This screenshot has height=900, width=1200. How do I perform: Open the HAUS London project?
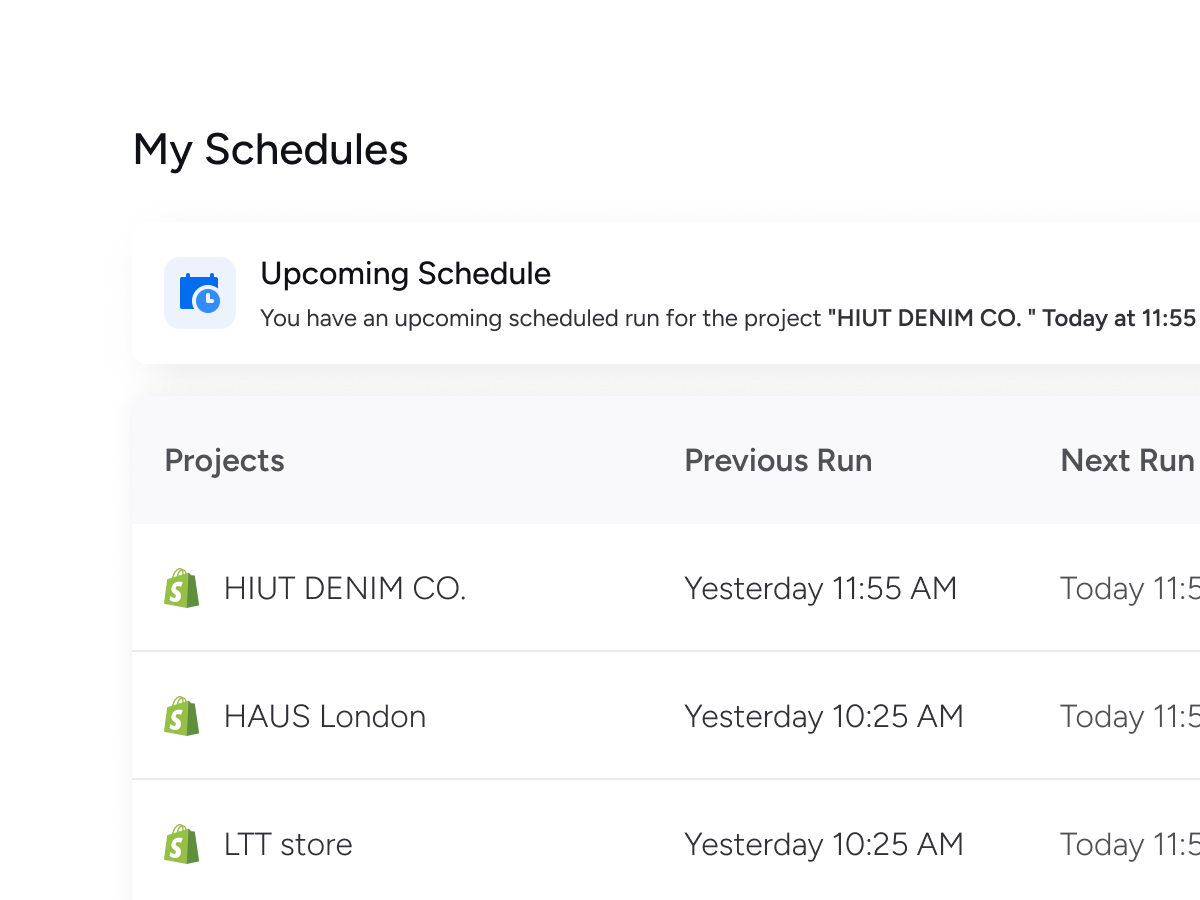[x=325, y=716]
